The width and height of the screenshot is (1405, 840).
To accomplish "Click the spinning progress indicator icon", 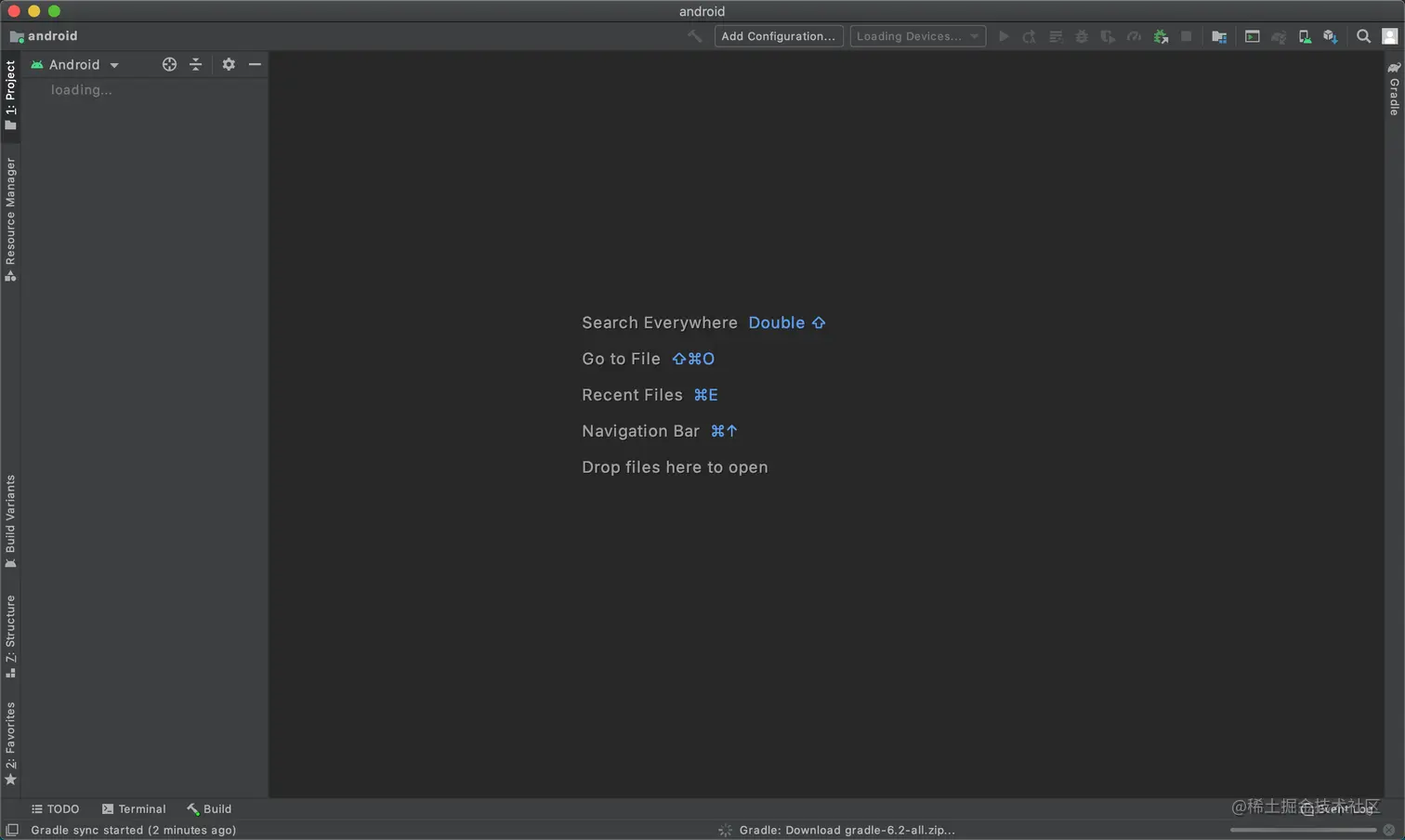I will coord(726,830).
